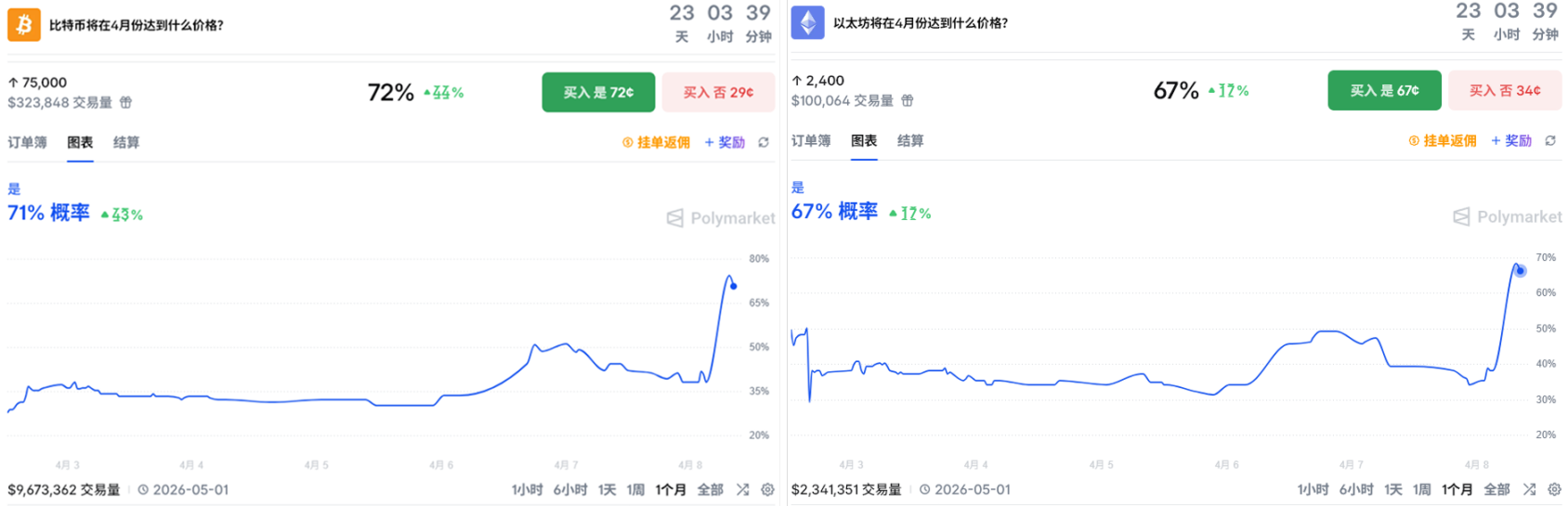Switch to 结算 tab in Ethereum market
The height and width of the screenshot is (506, 1568).
tap(910, 141)
